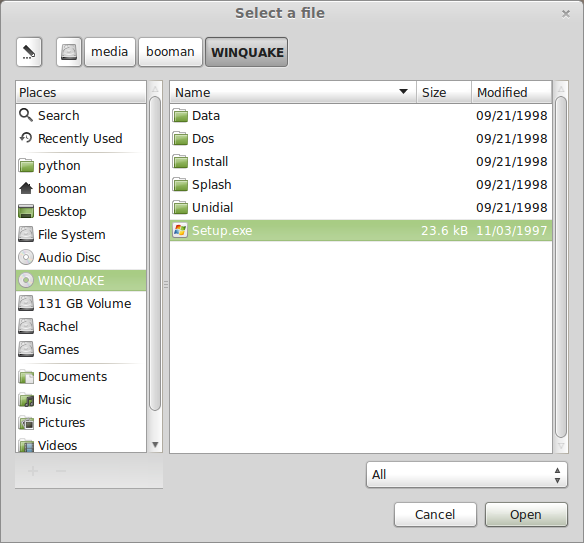Click the Unidial folder name
This screenshot has height=543, width=584.
tap(212, 207)
